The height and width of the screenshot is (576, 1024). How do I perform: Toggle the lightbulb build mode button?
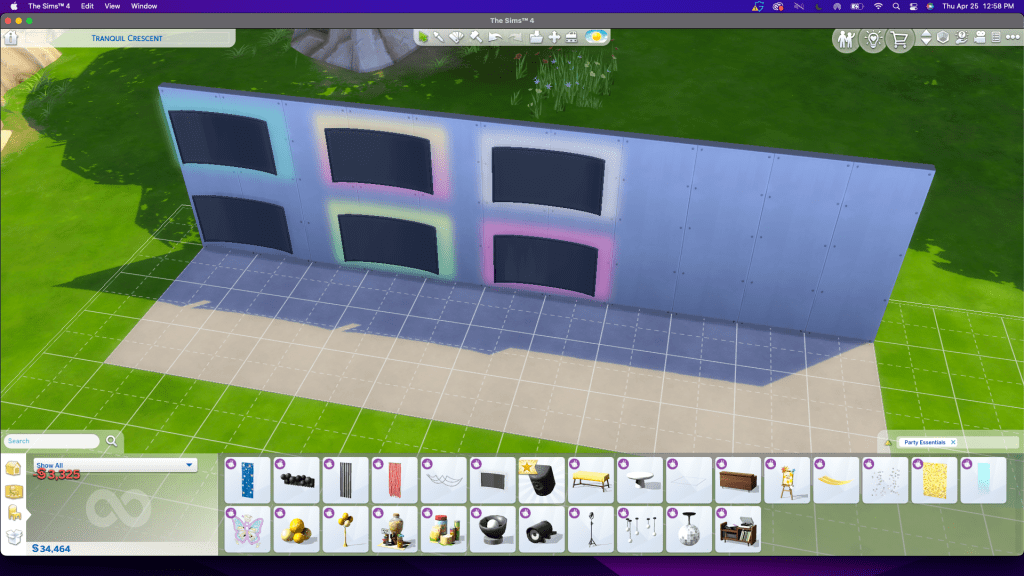[873, 40]
